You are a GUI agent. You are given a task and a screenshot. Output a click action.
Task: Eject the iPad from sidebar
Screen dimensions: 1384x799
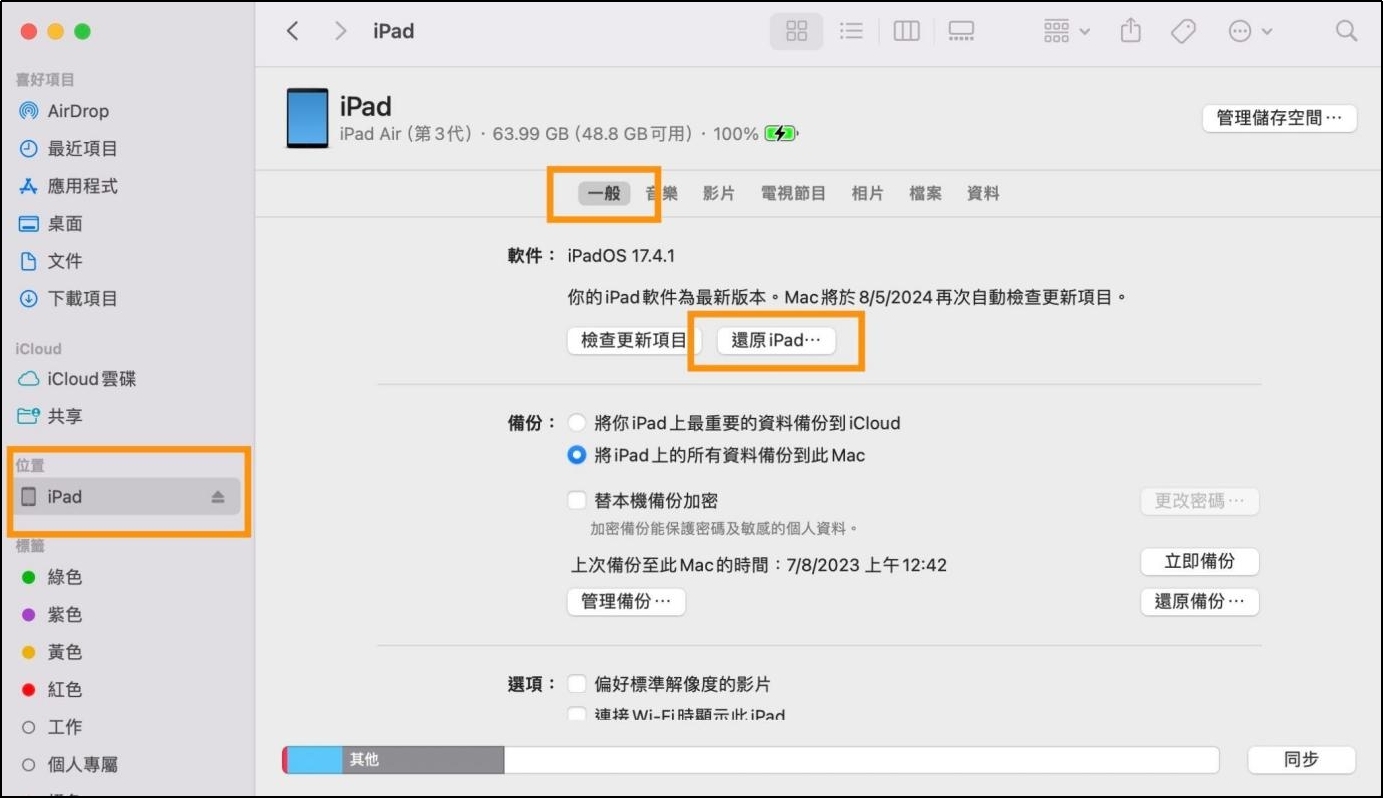tap(218, 497)
